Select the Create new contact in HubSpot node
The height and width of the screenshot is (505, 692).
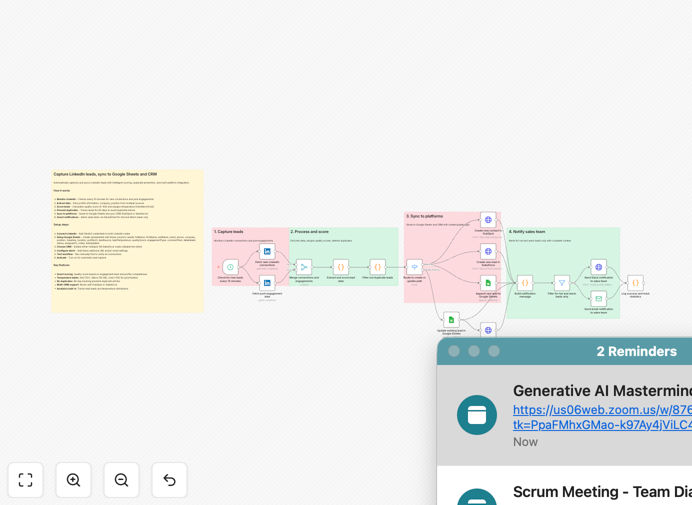click(x=488, y=220)
